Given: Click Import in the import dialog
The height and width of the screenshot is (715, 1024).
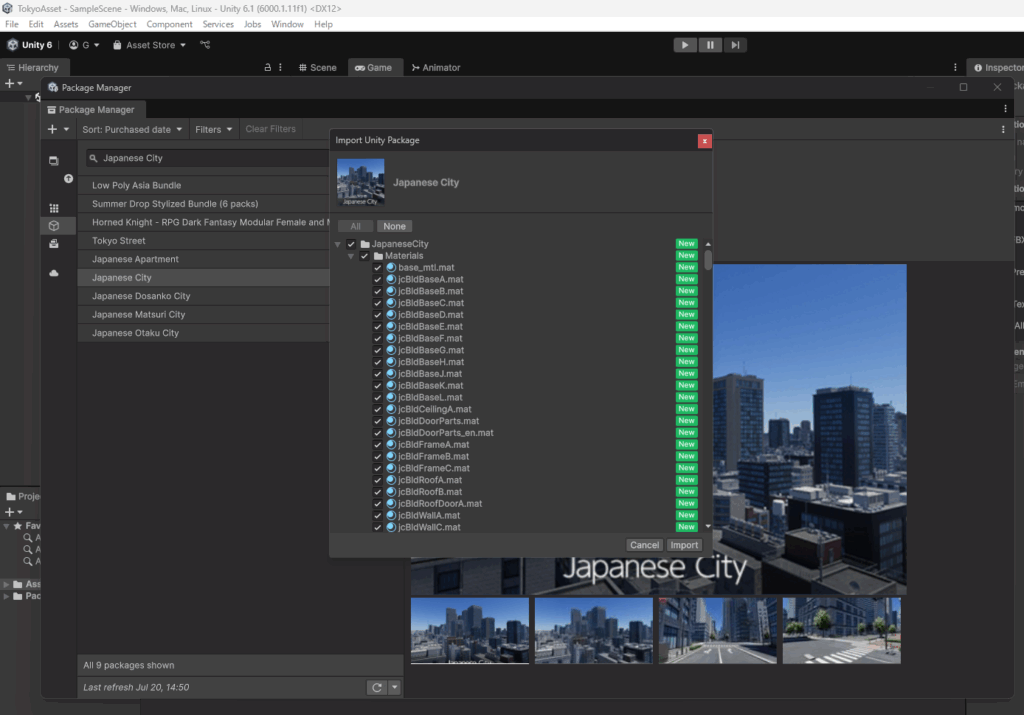Looking at the screenshot, I should (x=684, y=545).
